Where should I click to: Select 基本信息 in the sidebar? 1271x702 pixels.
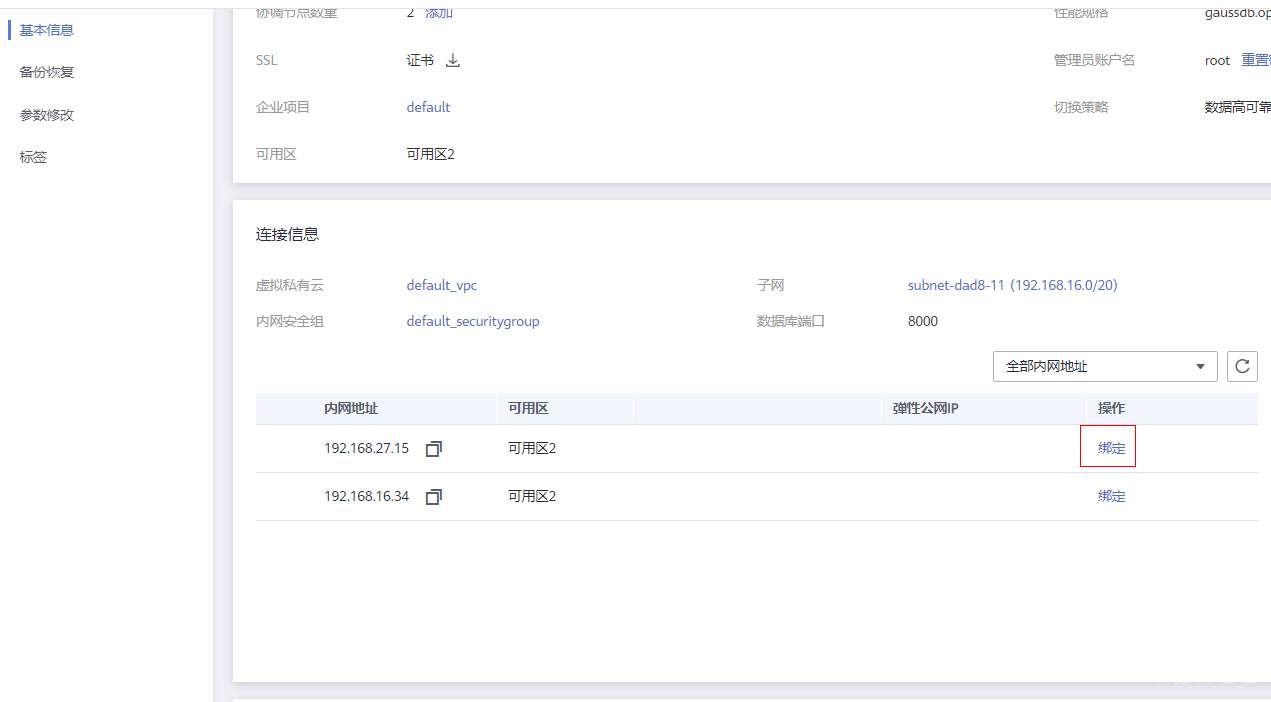click(47, 30)
